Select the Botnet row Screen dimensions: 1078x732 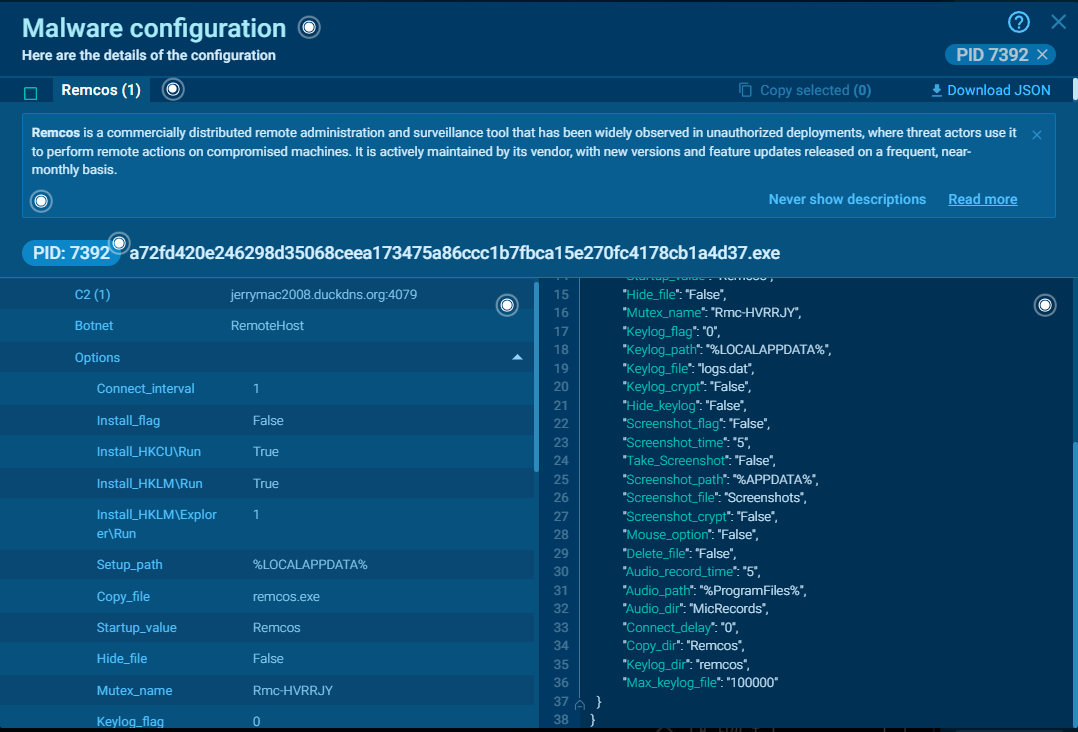coord(267,326)
